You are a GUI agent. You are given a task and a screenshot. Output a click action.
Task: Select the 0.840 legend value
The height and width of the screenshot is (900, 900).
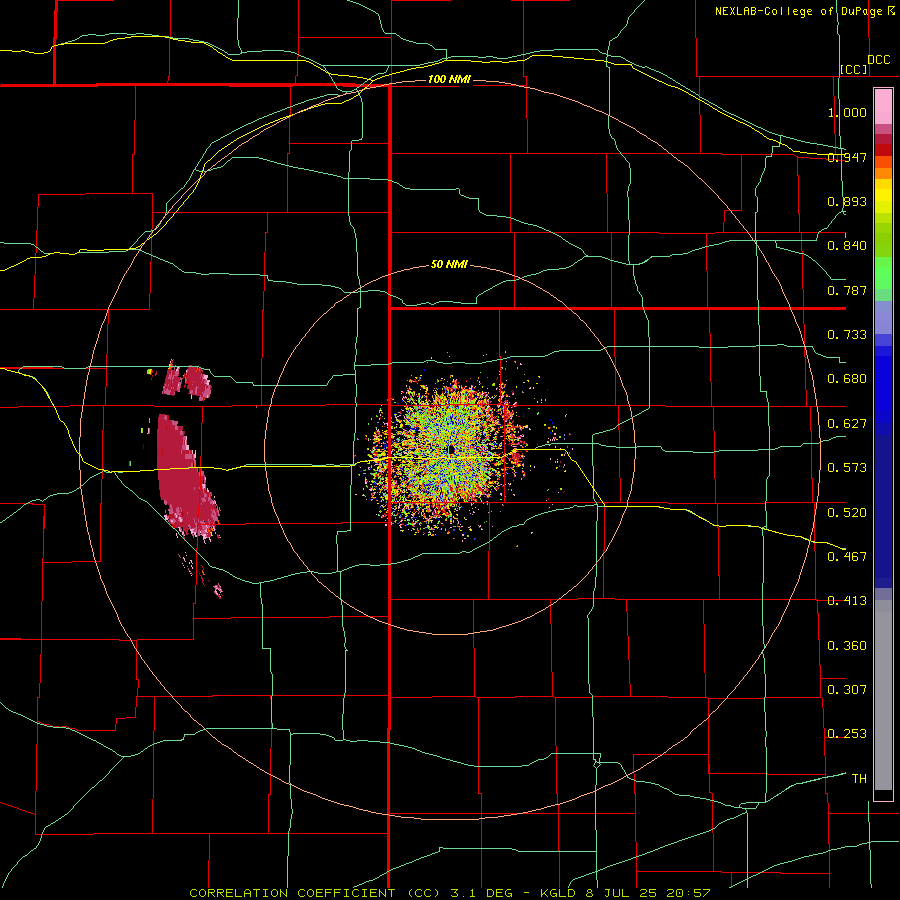pyautogui.click(x=847, y=246)
